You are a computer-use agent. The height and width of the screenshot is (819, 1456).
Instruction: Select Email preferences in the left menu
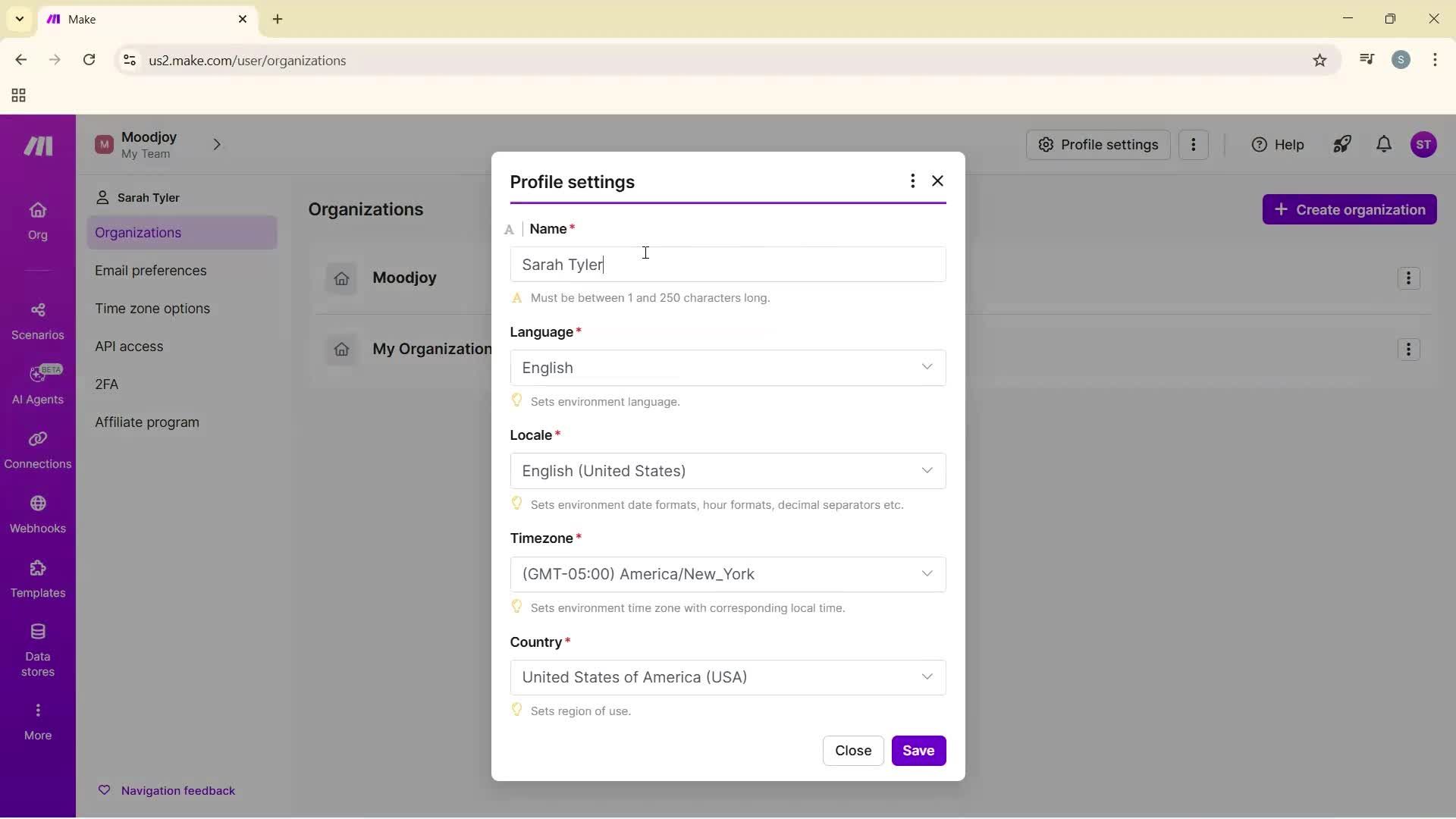point(151,271)
